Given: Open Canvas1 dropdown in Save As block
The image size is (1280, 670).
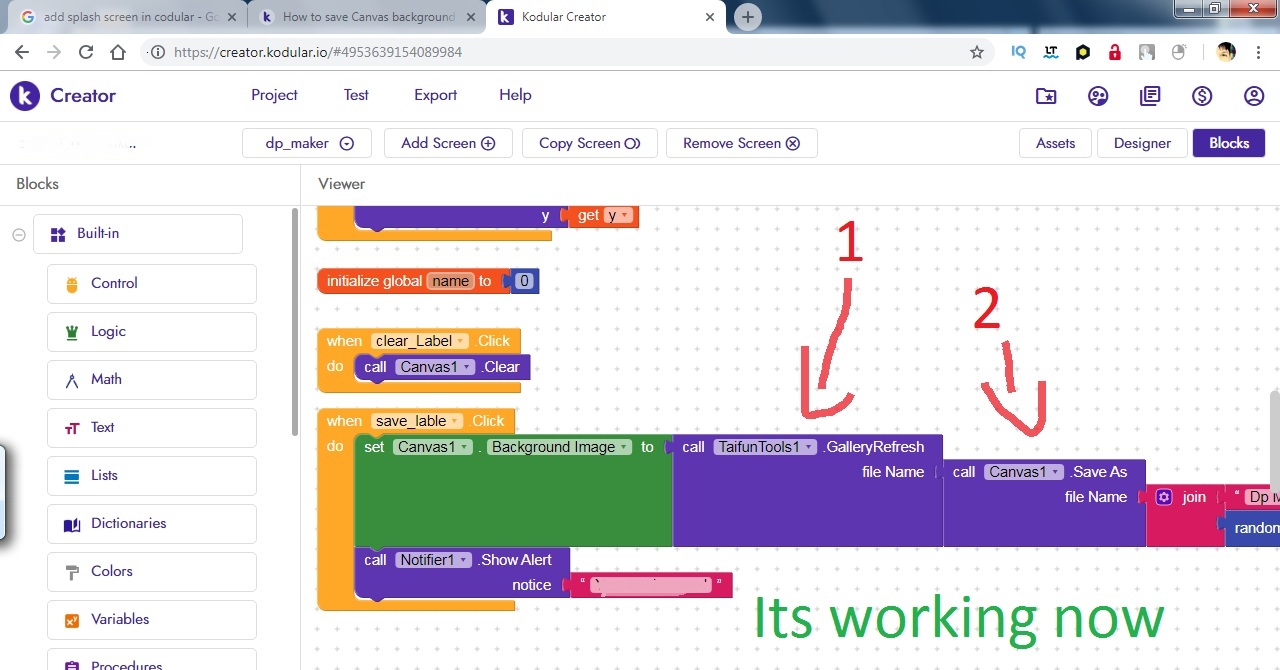Looking at the screenshot, I should point(1024,472).
